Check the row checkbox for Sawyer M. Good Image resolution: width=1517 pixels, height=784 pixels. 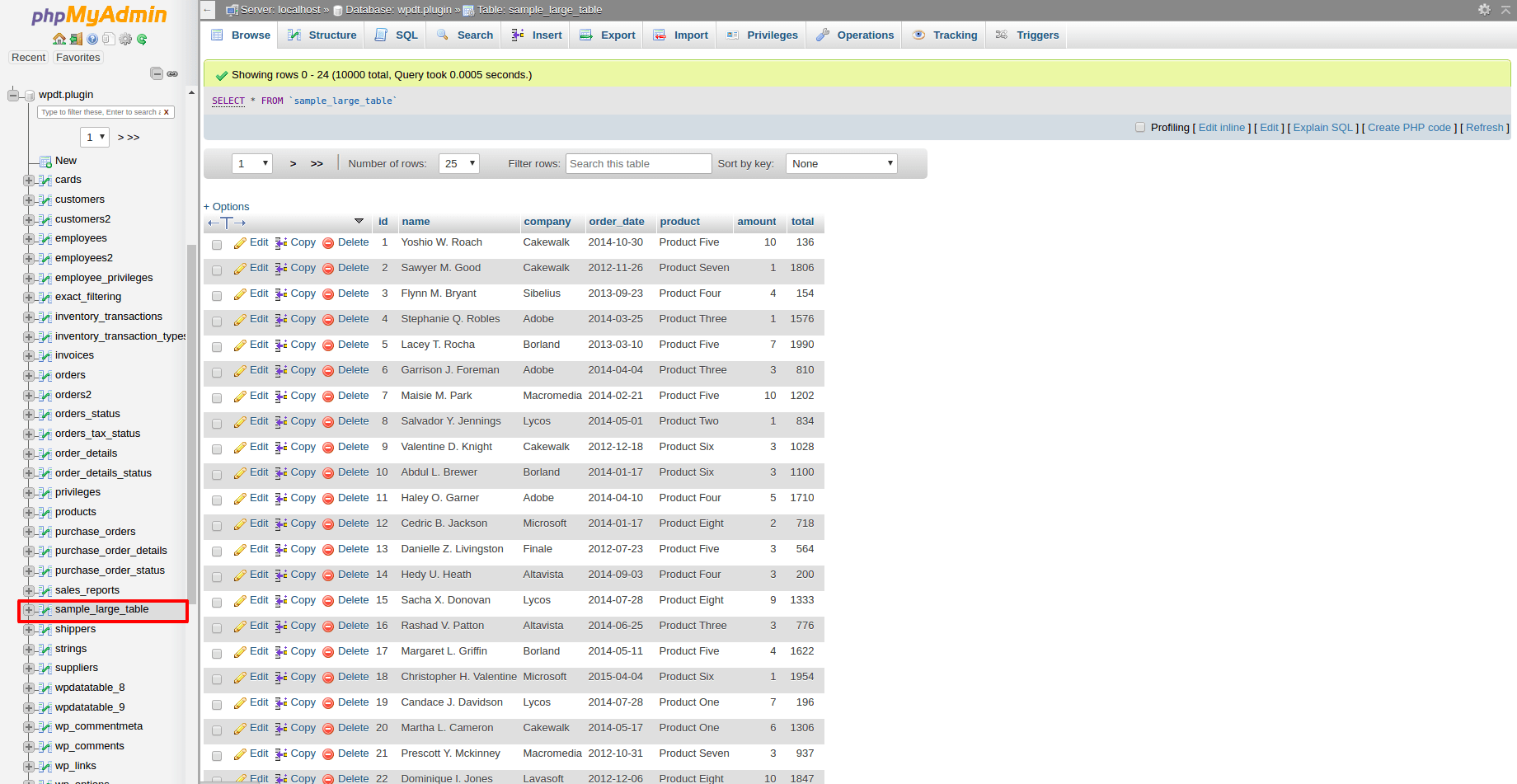tap(217, 270)
